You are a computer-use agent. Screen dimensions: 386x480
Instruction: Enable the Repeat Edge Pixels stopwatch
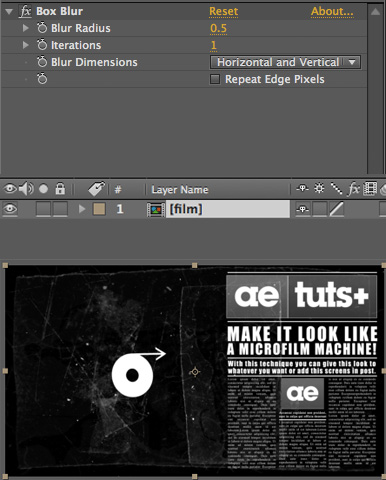[42, 79]
